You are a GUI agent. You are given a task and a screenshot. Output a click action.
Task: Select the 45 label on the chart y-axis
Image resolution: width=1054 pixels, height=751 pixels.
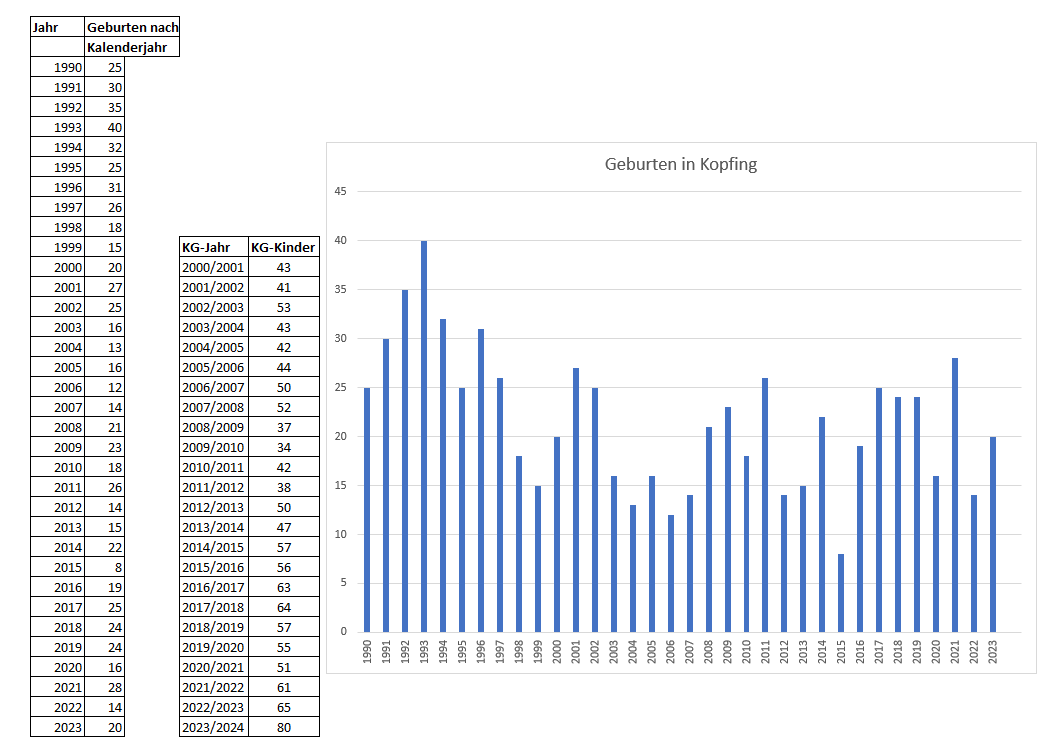(339, 192)
